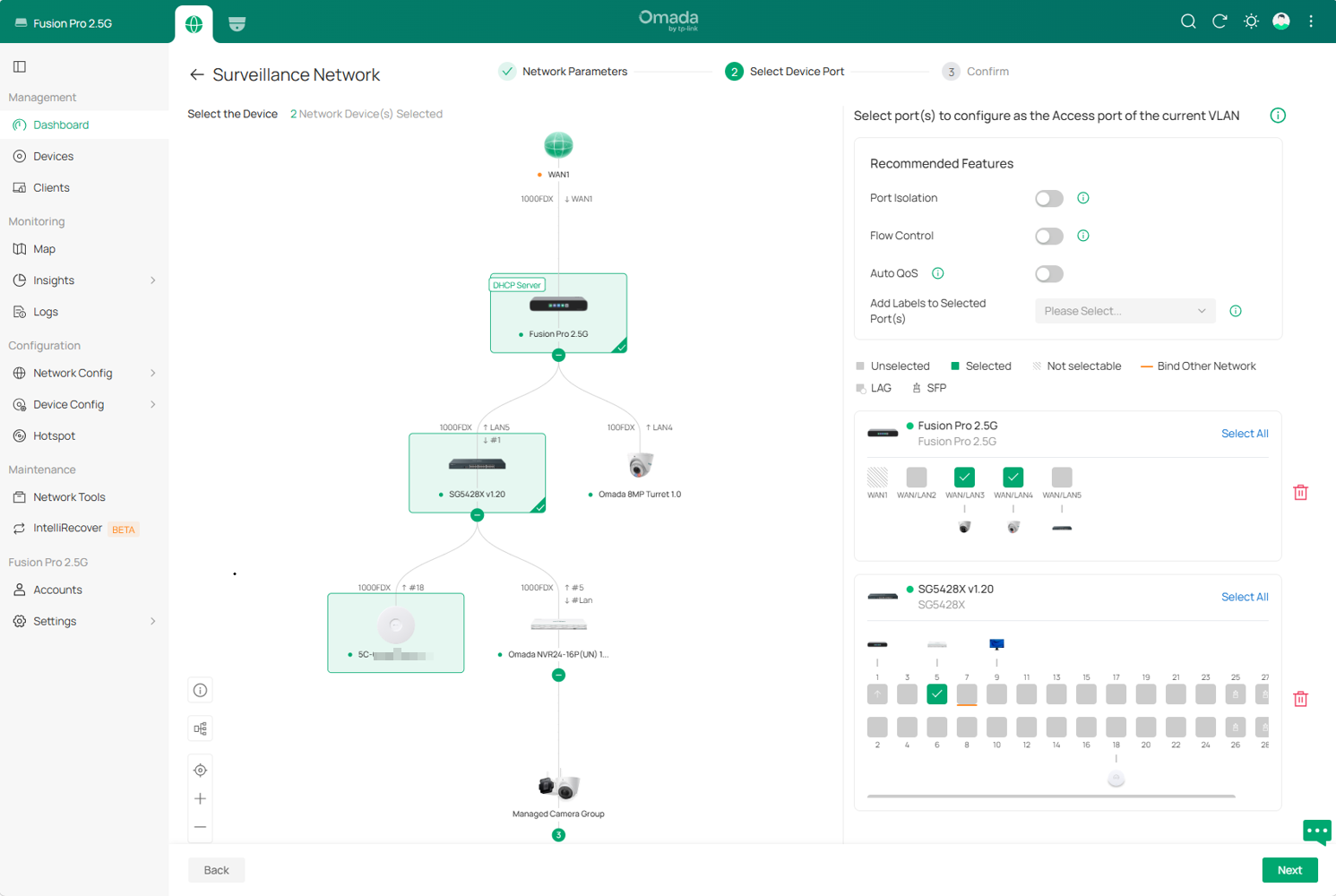This screenshot has height=896, width=1336.
Task: Open the chat support bubble
Action: pyautogui.click(x=1316, y=832)
